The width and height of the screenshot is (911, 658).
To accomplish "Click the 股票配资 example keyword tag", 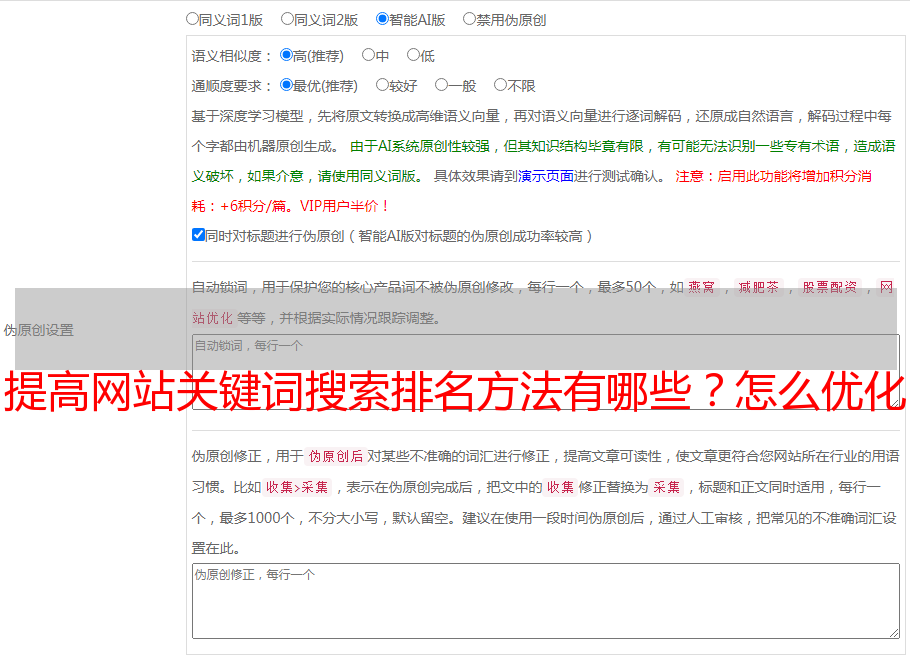I will tap(830, 287).
